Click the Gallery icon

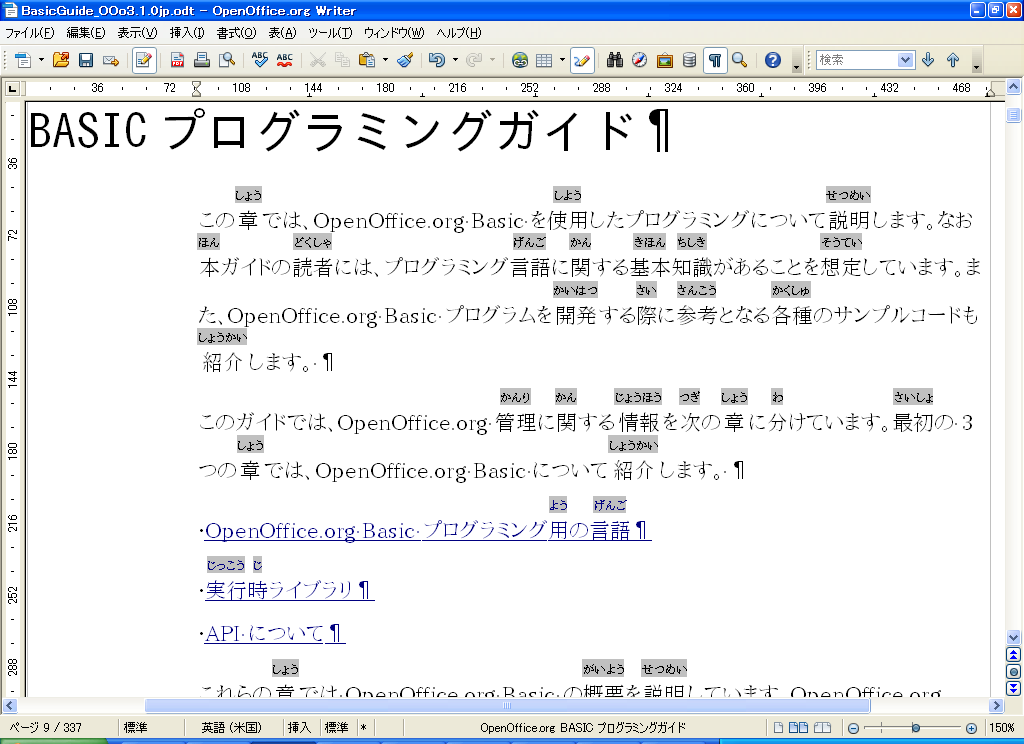[x=665, y=60]
